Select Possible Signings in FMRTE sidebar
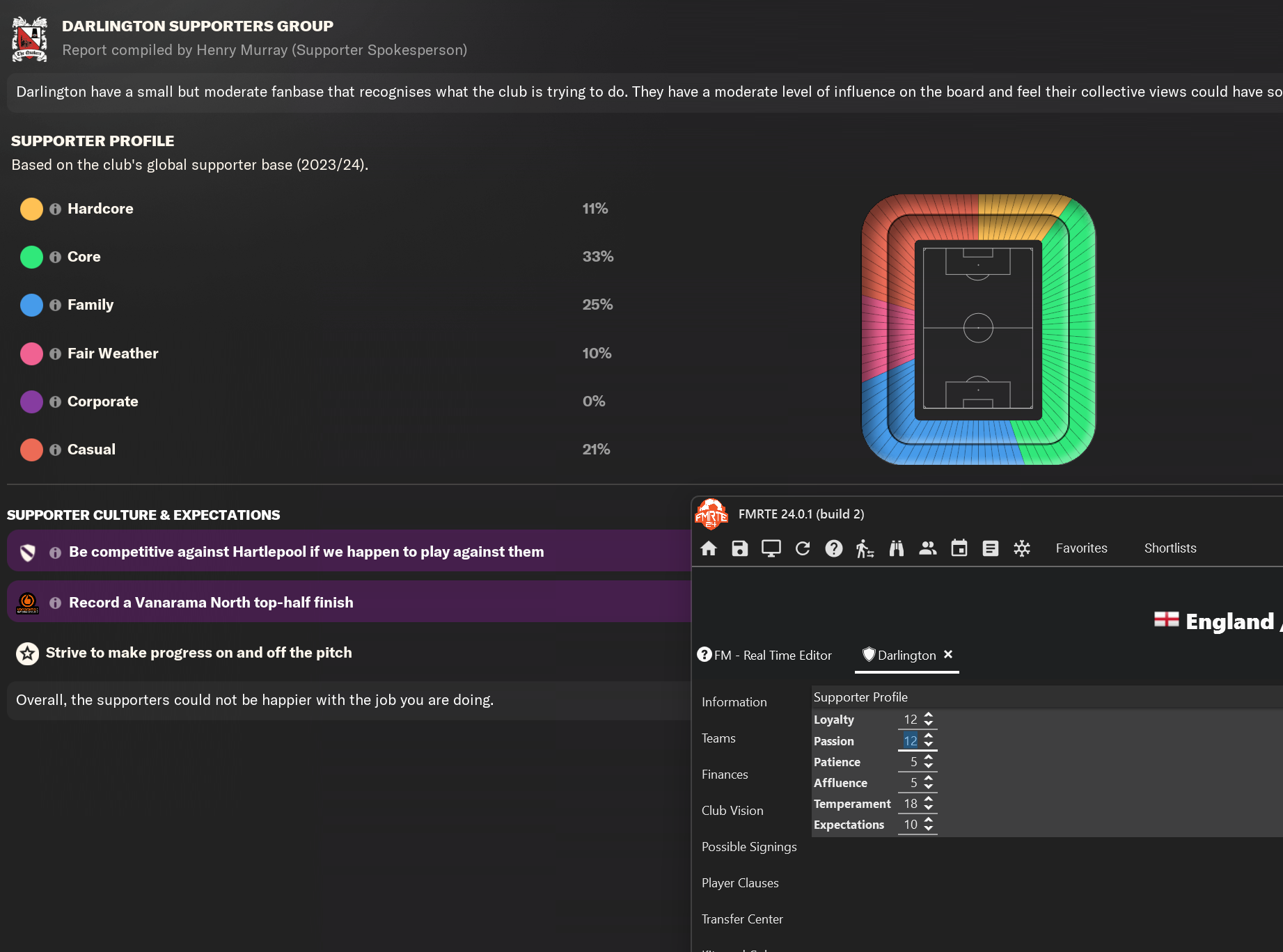 coord(749,847)
